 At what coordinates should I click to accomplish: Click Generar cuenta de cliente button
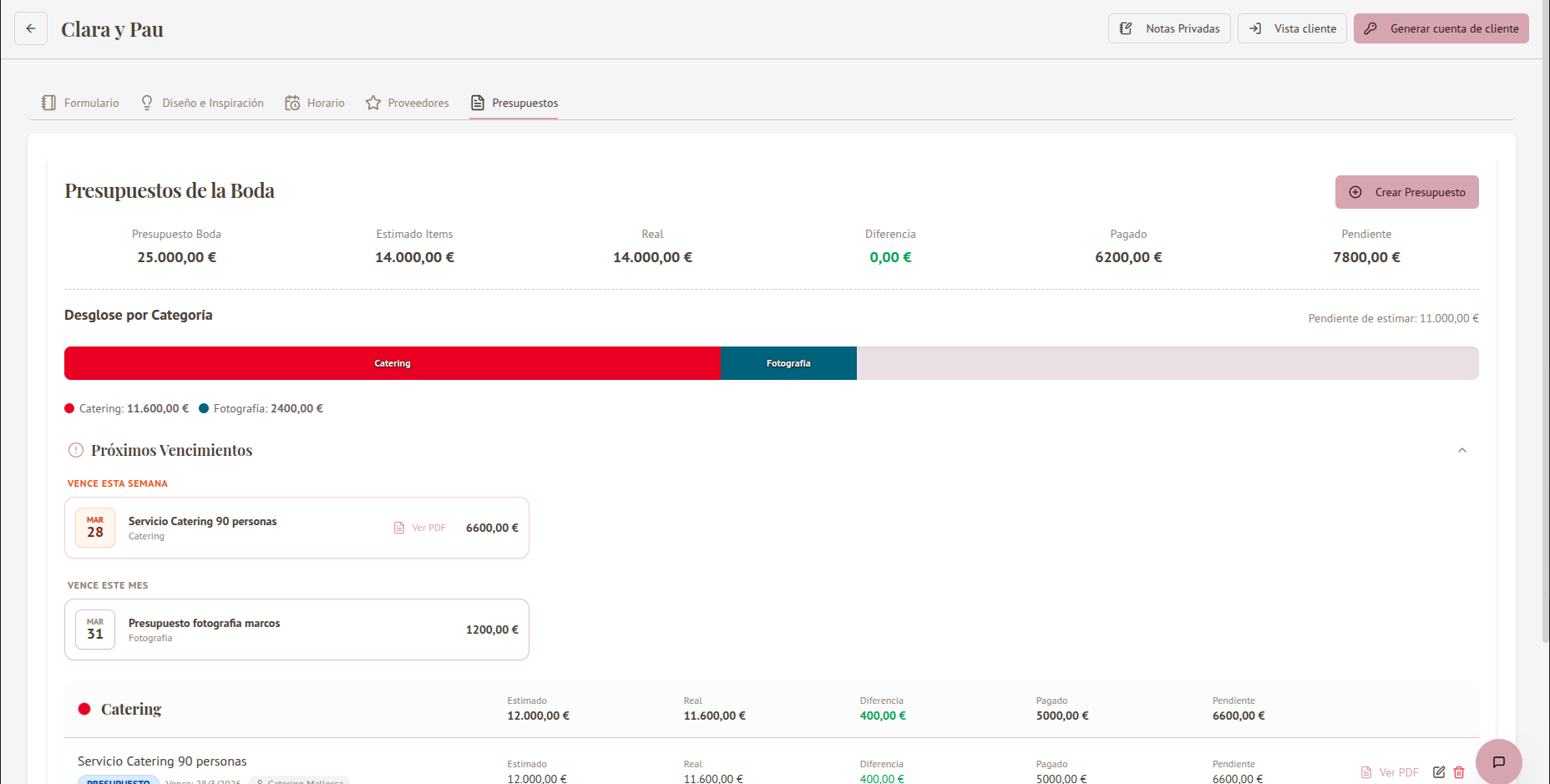[1441, 28]
